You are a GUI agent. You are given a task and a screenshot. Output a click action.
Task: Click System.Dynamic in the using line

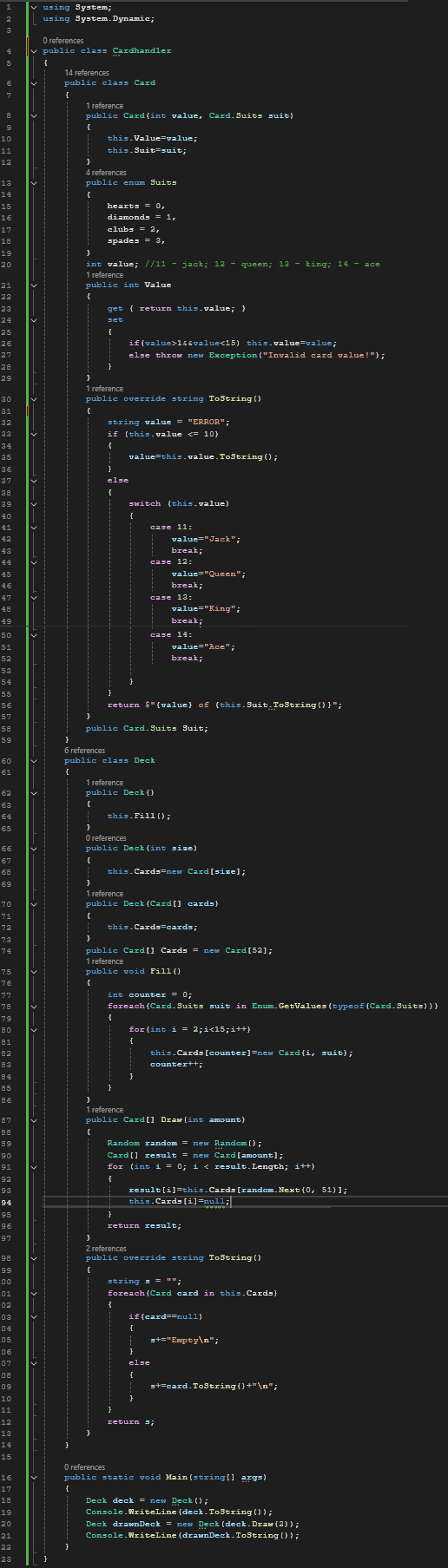(x=115, y=18)
